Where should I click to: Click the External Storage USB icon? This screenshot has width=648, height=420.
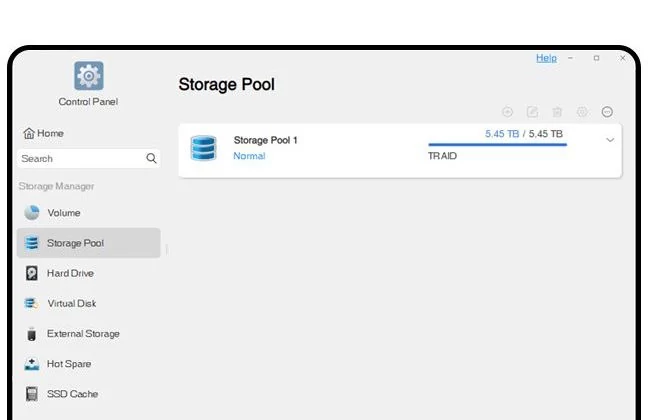(x=31, y=334)
